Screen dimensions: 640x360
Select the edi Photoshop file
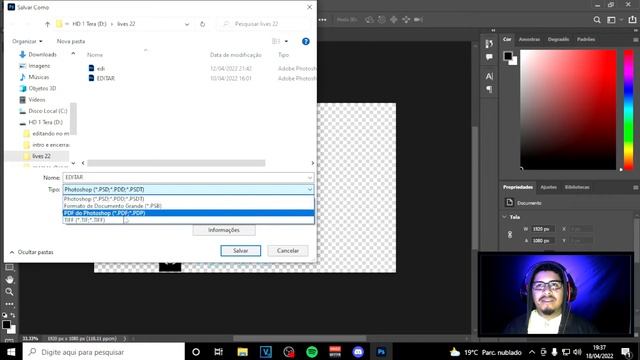tap(101, 68)
